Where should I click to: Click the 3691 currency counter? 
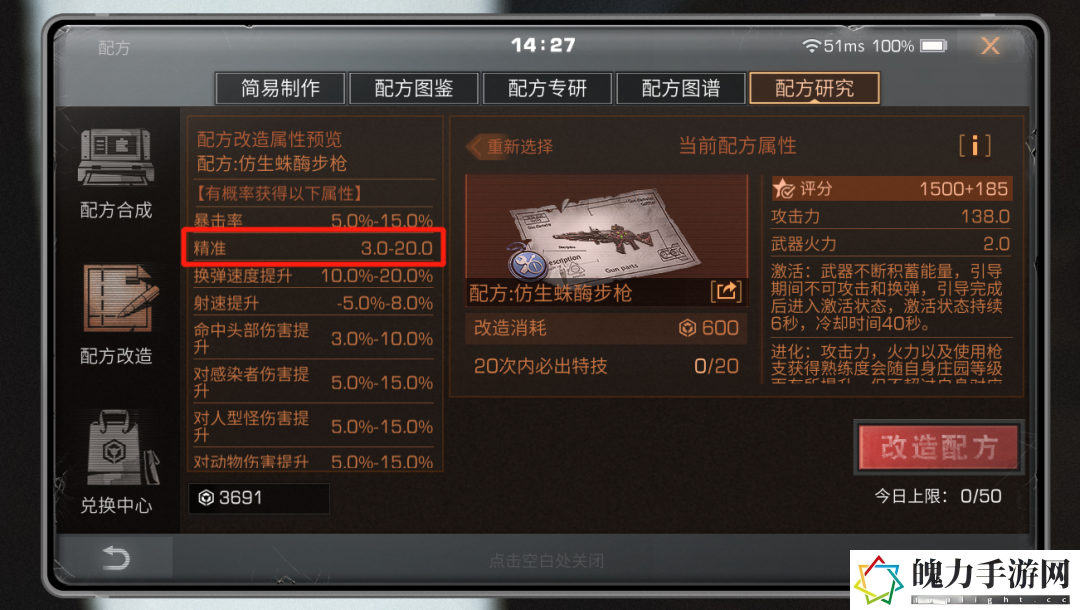point(259,498)
